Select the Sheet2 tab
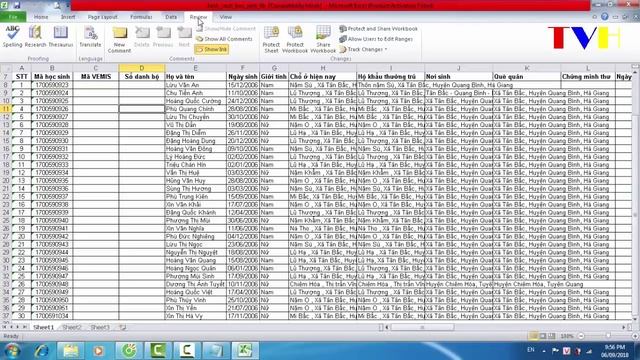The width and height of the screenshot is (640, 360). coord(71,327)
